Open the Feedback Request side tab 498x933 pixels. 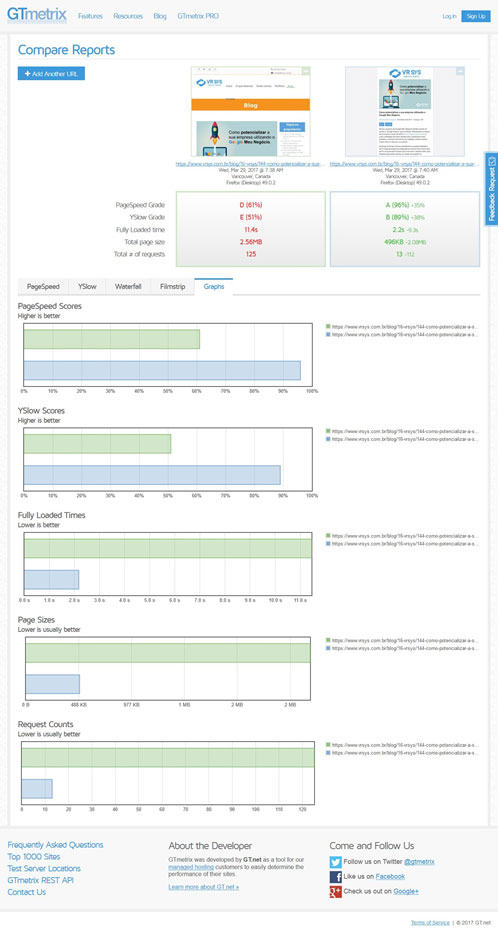[491, 189]
